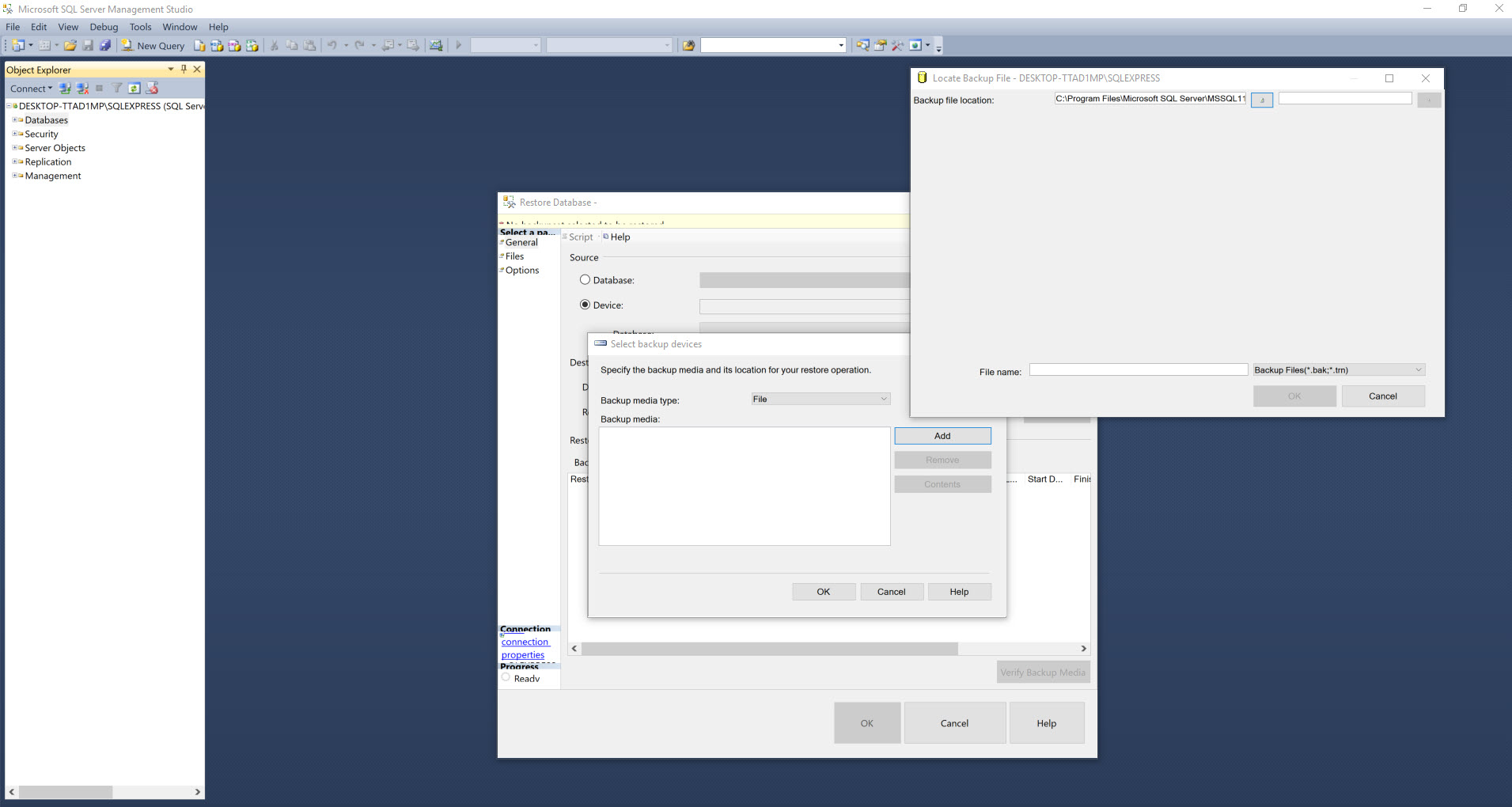This screenshot has width=1512, height=807.
Task: Open Object Explorer window position dropdown arrow
Action: (x=171, y=70)
